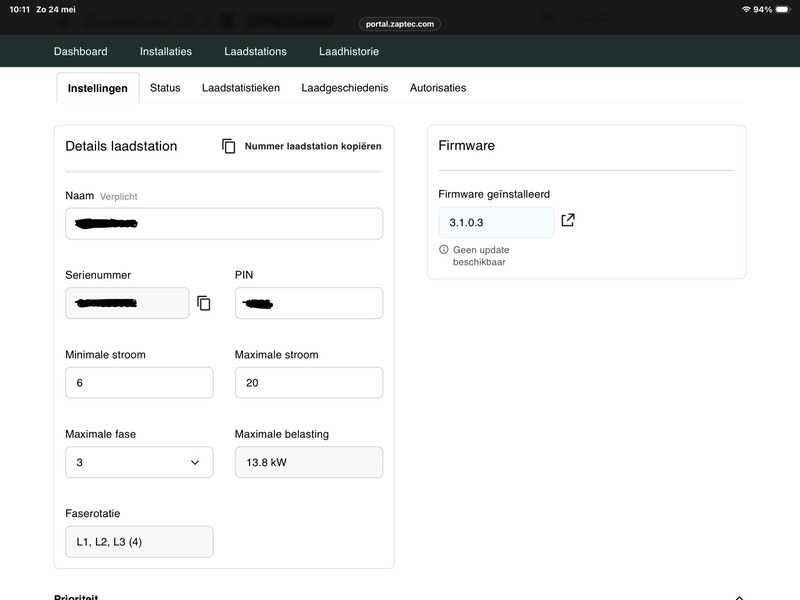
Task: Tap the Wi-Fi status icon
Action: point(746,9)
